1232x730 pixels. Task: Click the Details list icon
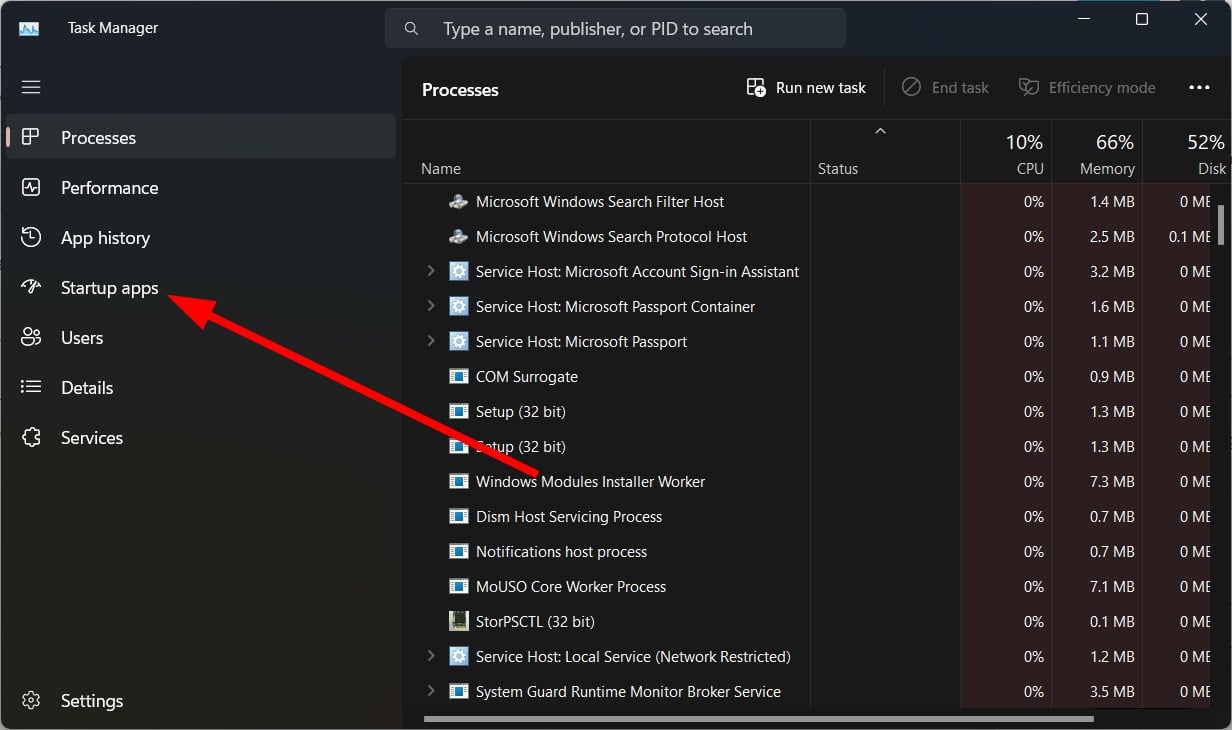(x=31, y=387)
